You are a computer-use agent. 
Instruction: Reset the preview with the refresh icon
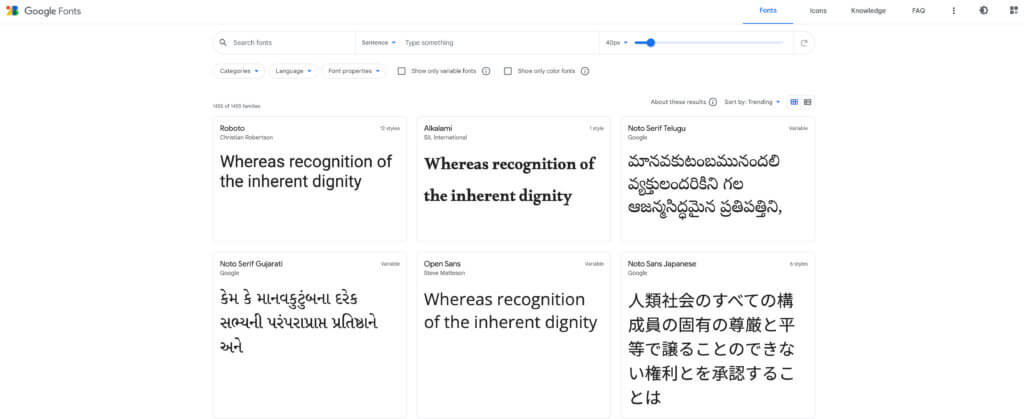pos(803,43)
